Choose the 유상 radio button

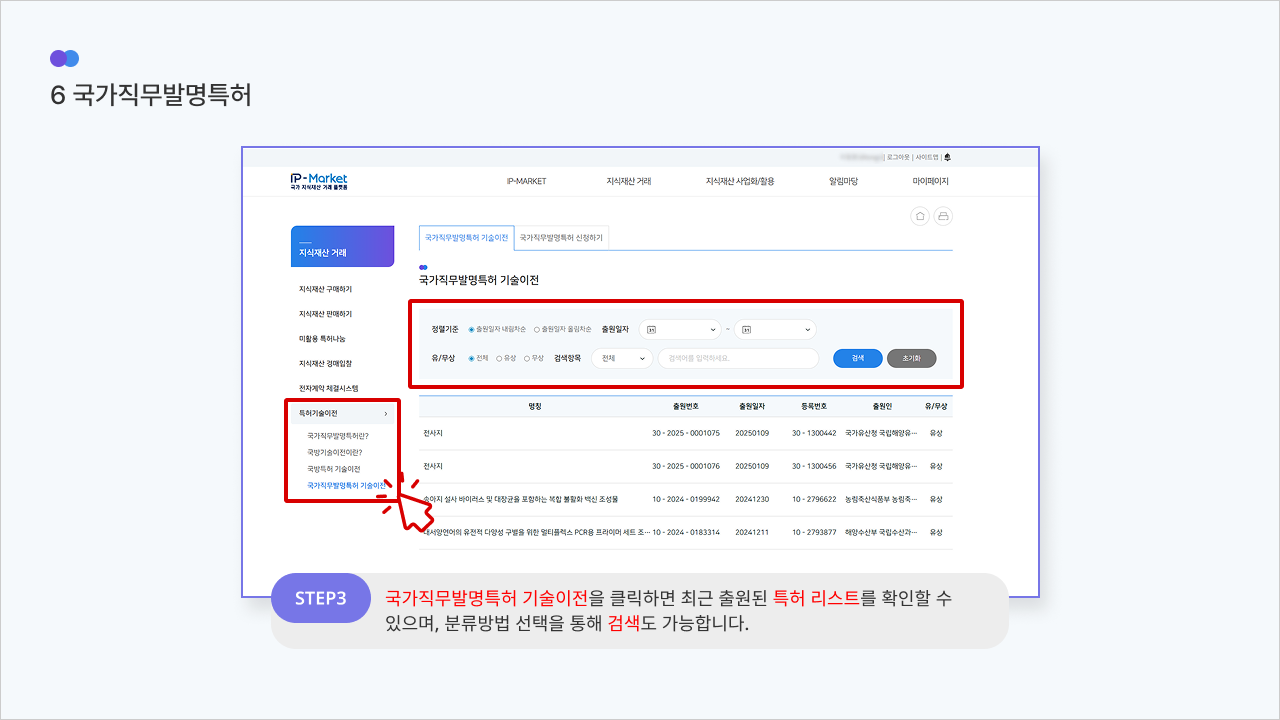pos(499,358)
